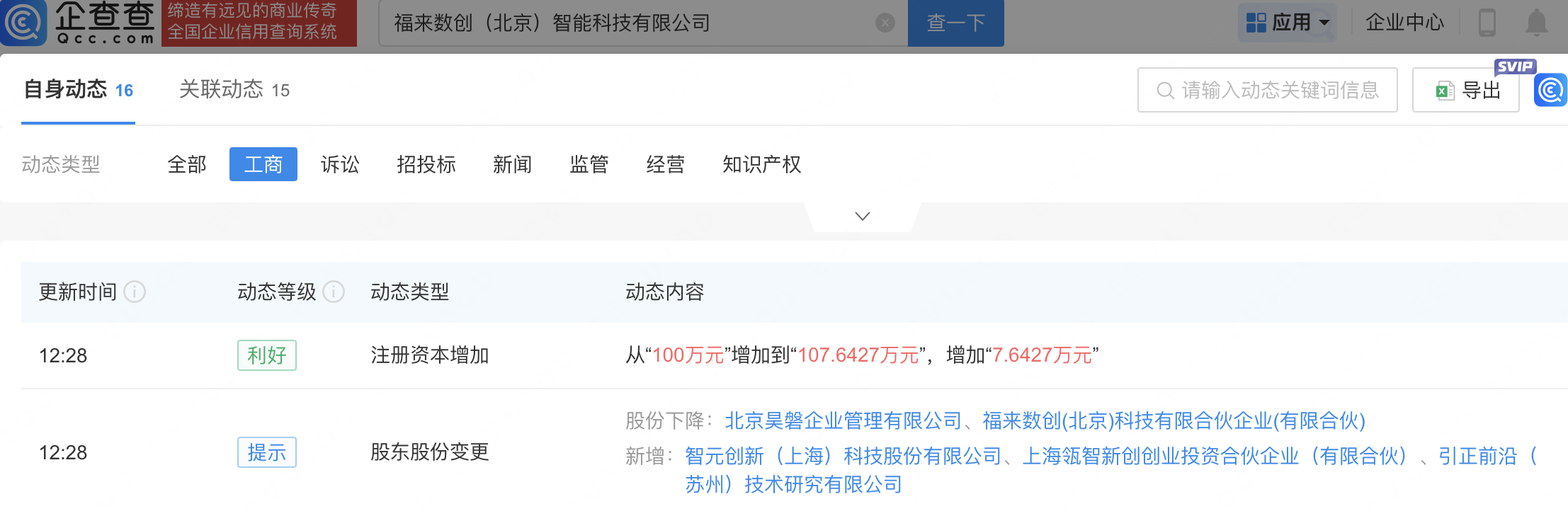
Task: Select the 知识产权 filter type
Action: coord(761,164)
